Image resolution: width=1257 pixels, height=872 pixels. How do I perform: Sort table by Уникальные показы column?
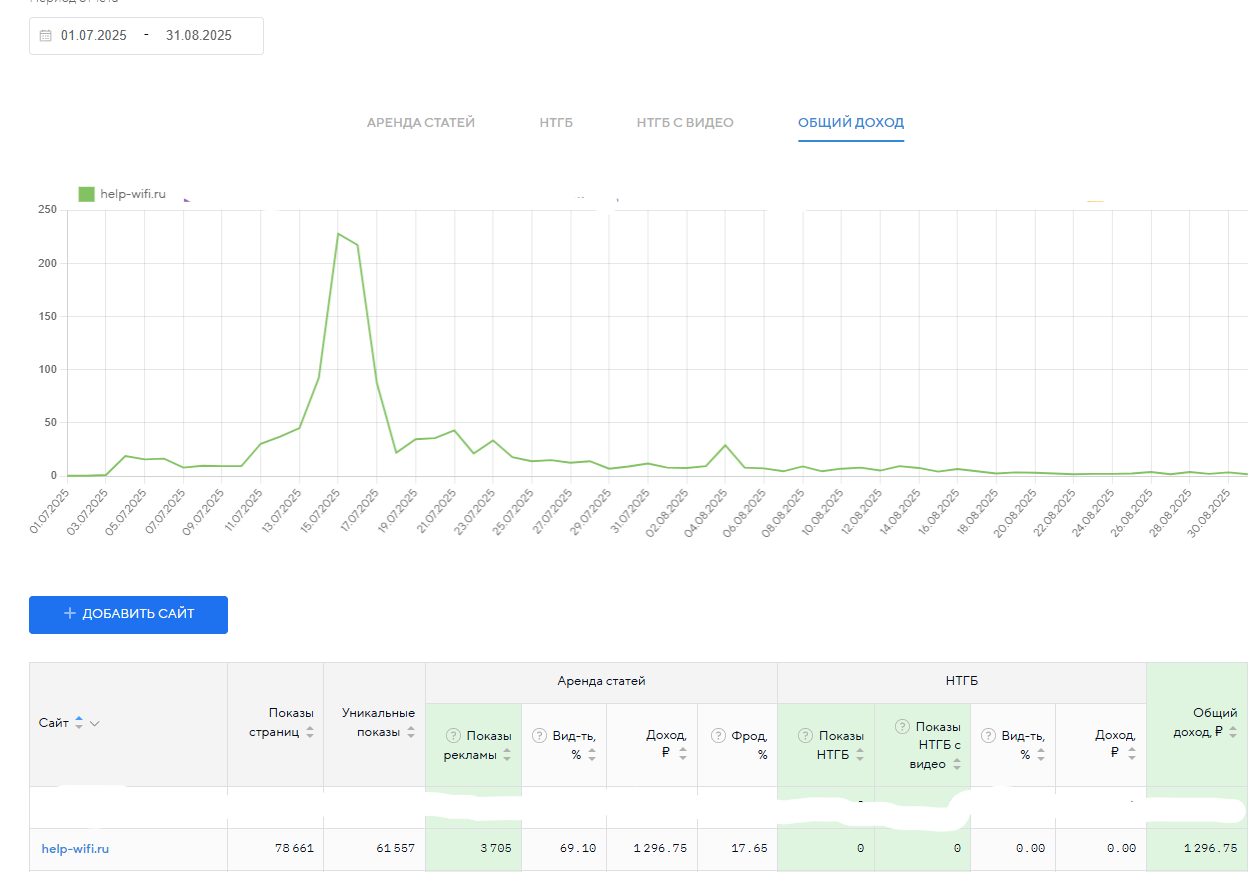[x=410, y=732]
